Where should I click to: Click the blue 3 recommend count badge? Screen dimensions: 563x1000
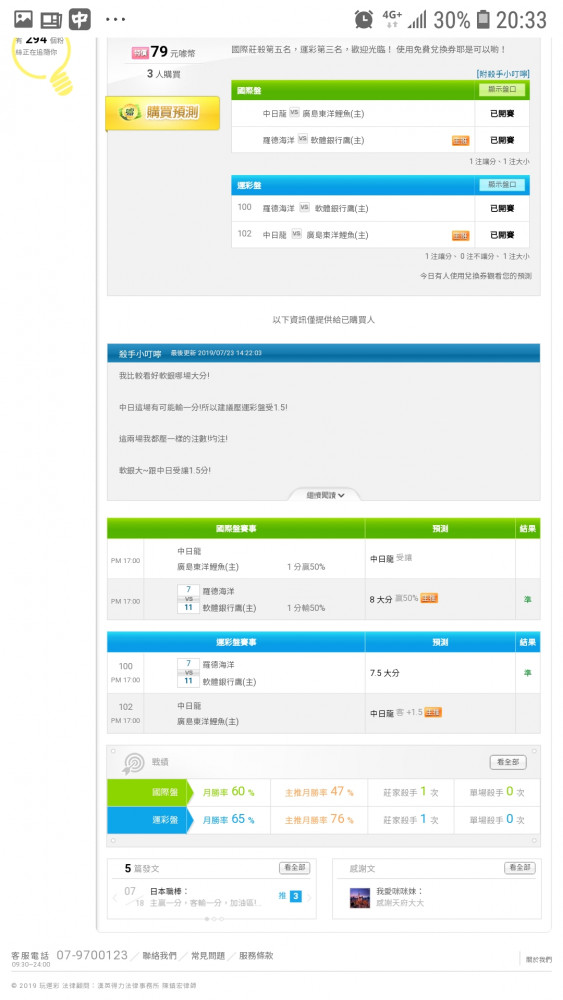tap(295, 896)
